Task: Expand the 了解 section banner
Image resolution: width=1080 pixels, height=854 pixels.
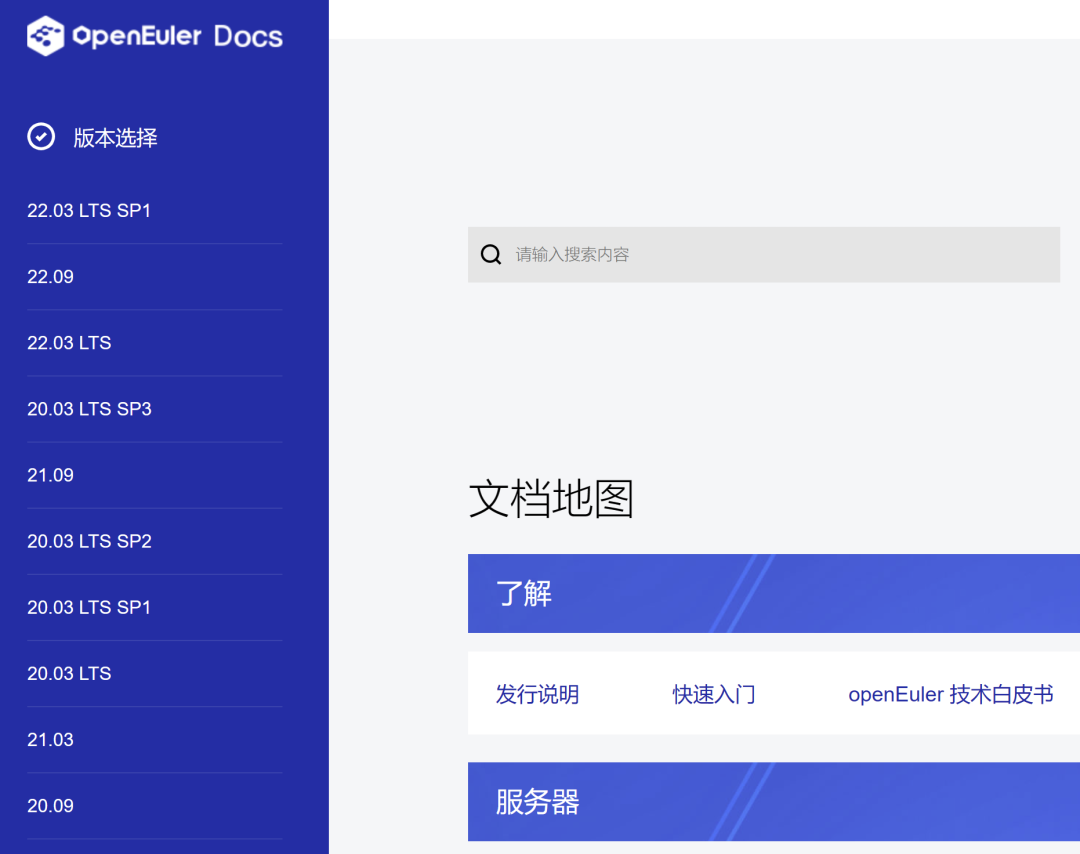Action: click(519, 593)
